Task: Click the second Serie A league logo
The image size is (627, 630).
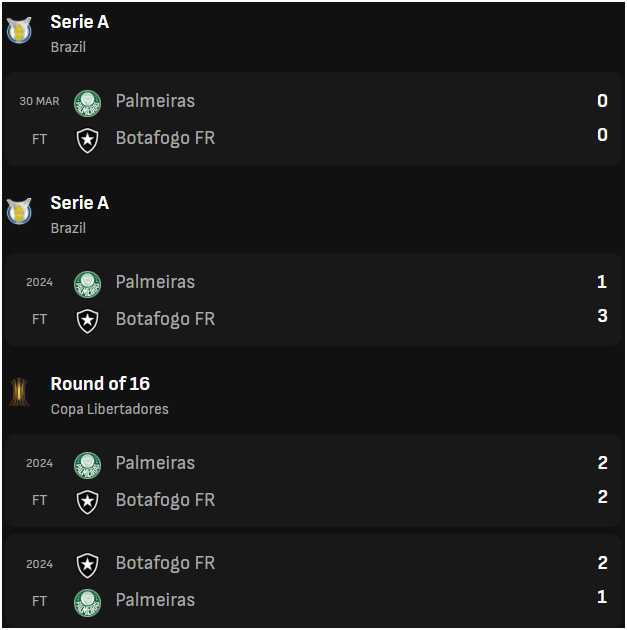Action: click(x=19, y=211)
